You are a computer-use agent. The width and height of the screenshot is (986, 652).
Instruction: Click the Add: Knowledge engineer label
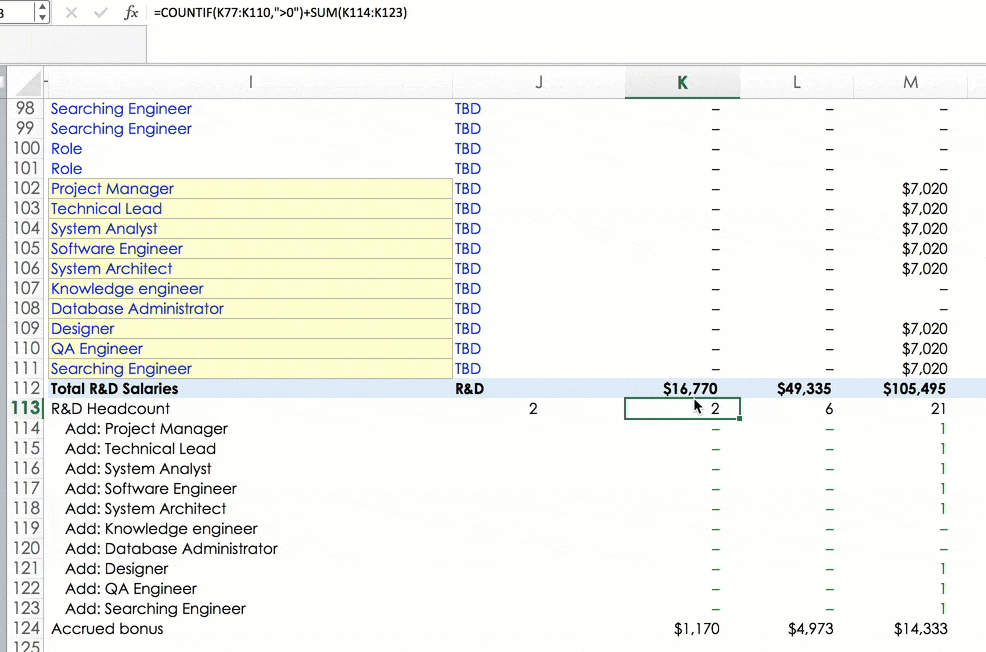[x=161, y=529]
